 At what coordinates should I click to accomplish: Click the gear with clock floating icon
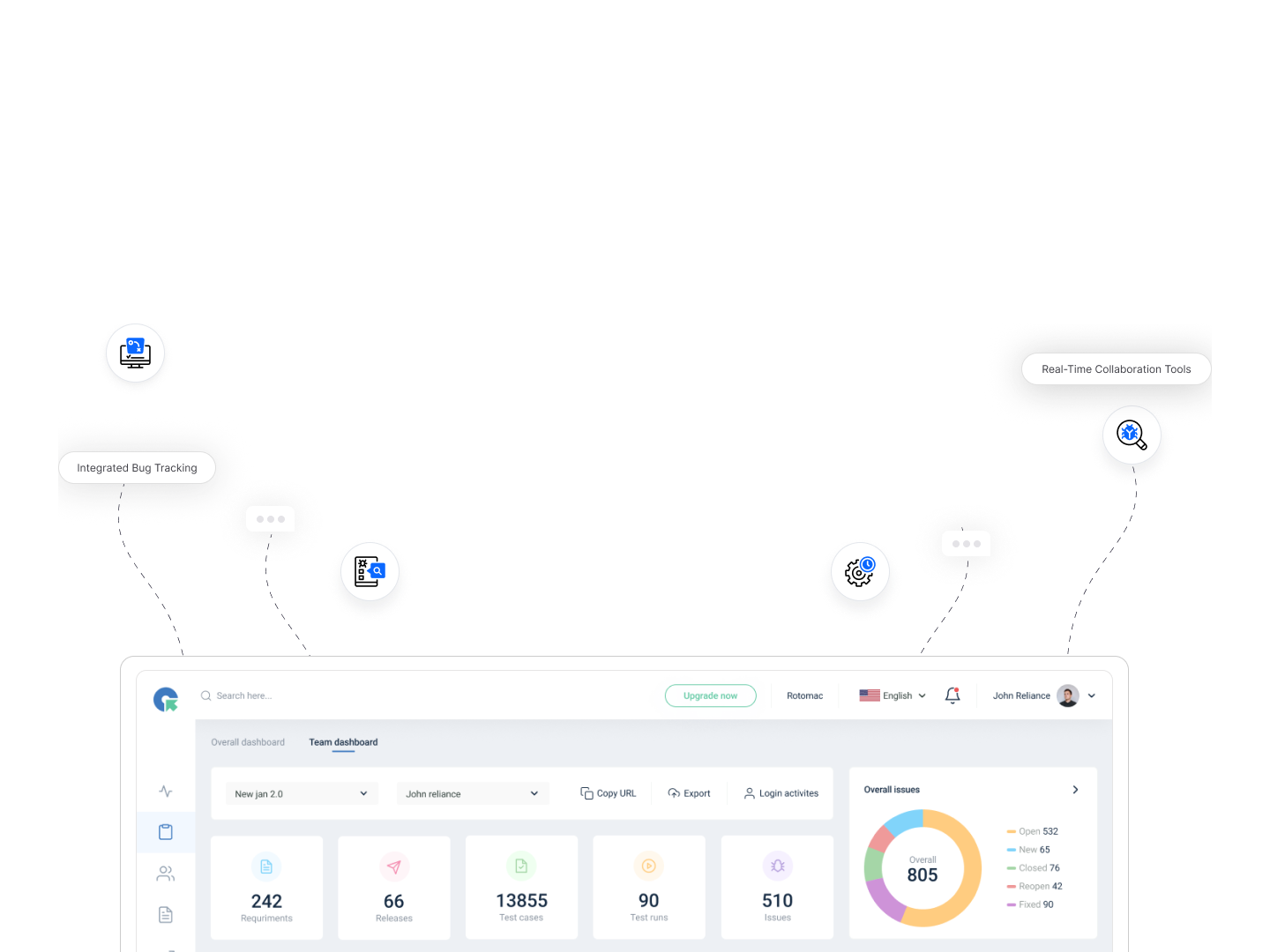point(860,572)
